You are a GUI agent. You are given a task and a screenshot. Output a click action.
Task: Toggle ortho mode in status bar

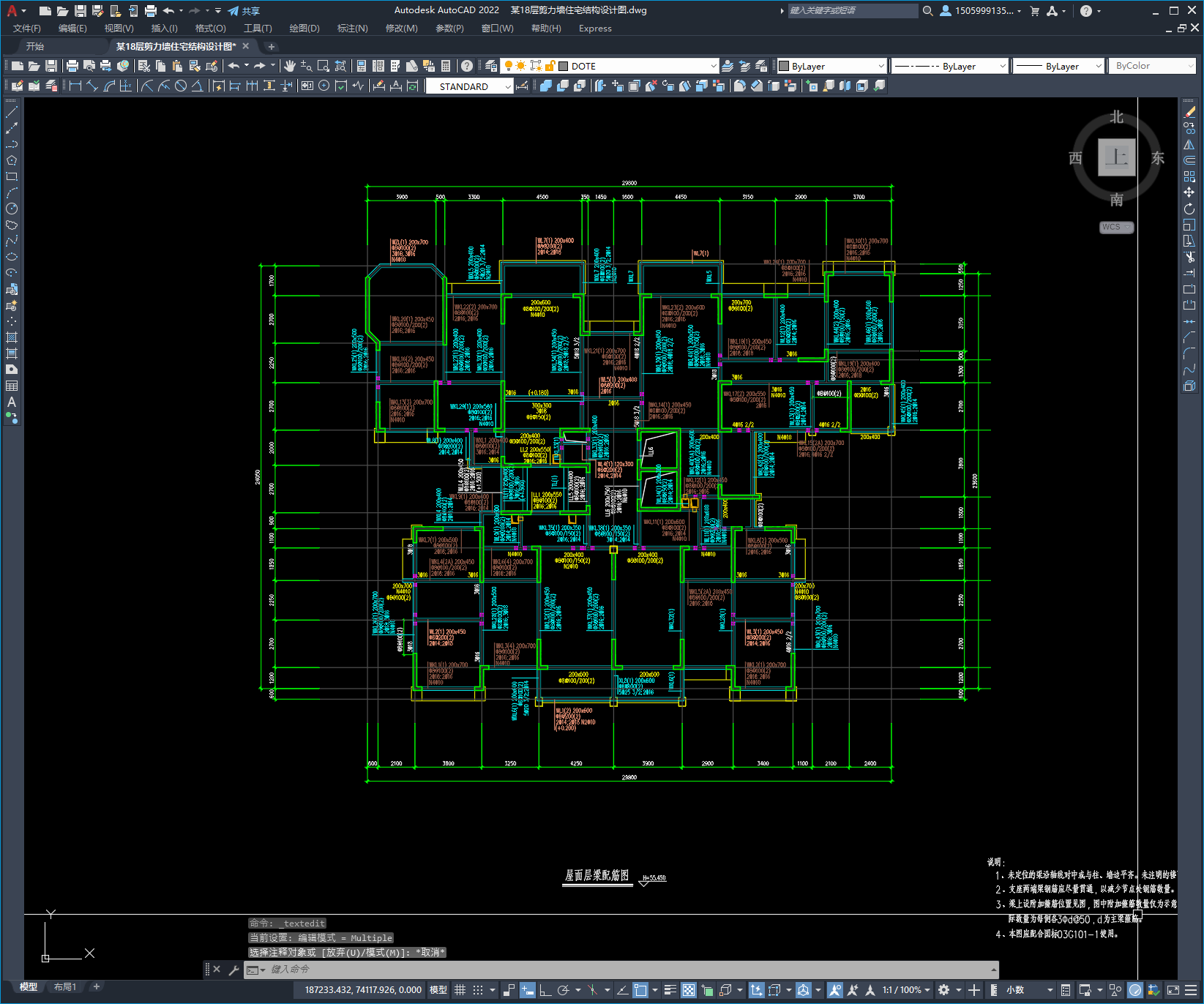(x=545, y=990)
